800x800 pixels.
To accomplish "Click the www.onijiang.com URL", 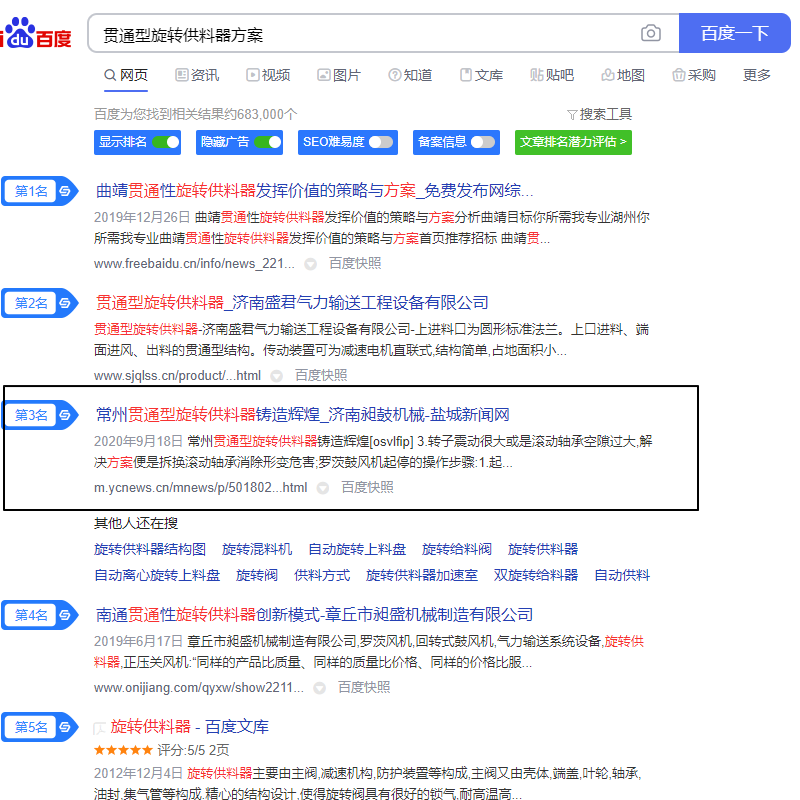I will (x=199, y=688).
